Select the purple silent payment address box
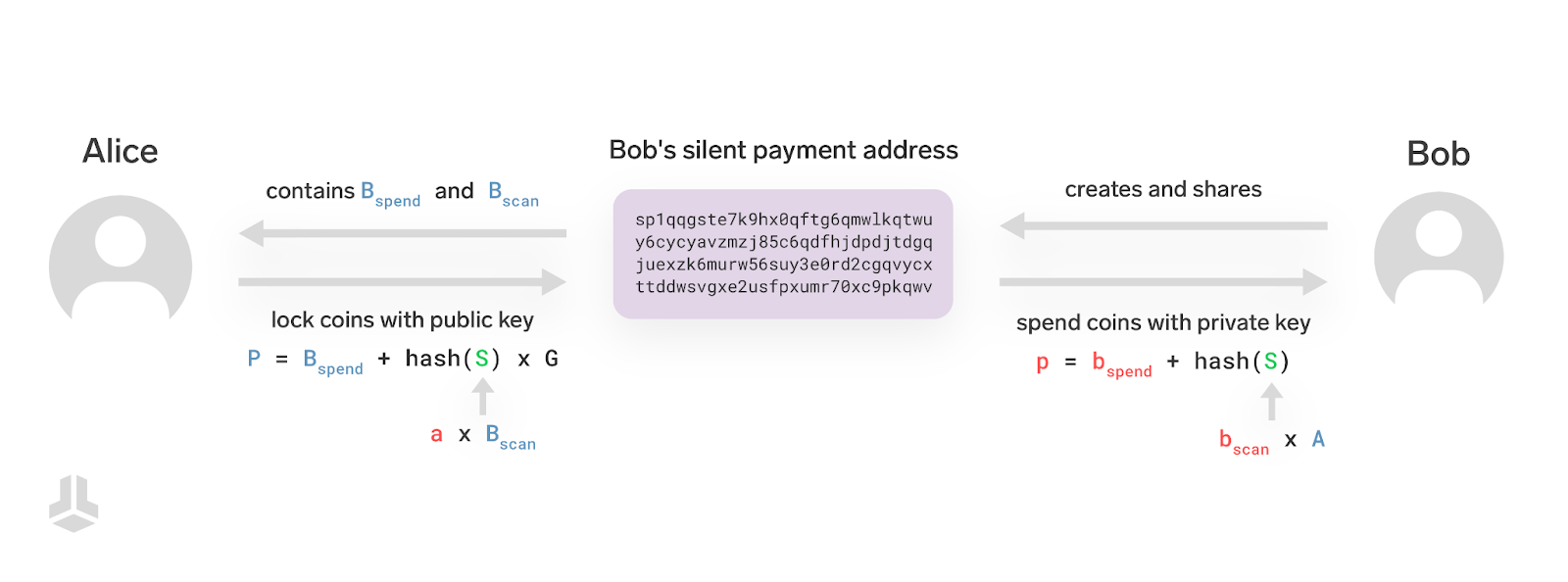The height and width of the screenshot is (582, 1568). tap(783, 254)
